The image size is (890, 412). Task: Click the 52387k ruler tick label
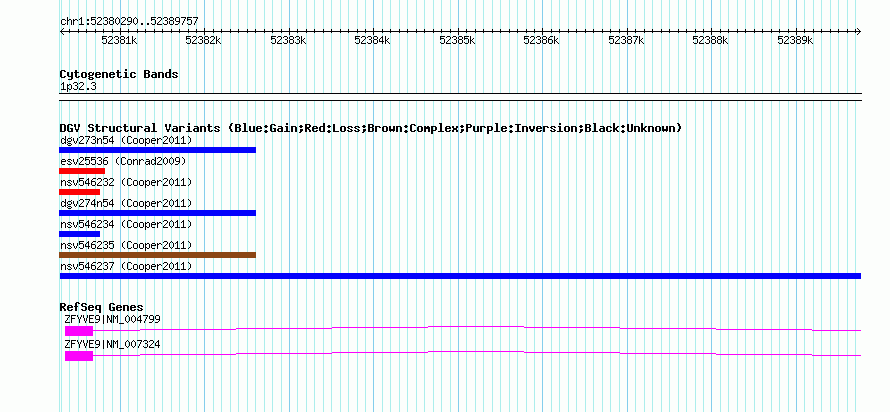(x=626, y=40)
